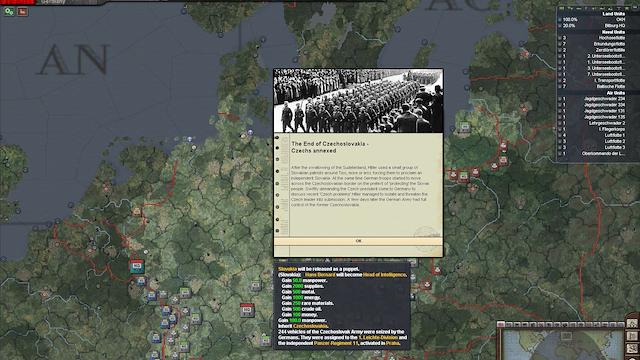Image resolution: width=640 pixels, height=360 pixels.
Task: Click the Land Units section header
Action: coord(613,14)
